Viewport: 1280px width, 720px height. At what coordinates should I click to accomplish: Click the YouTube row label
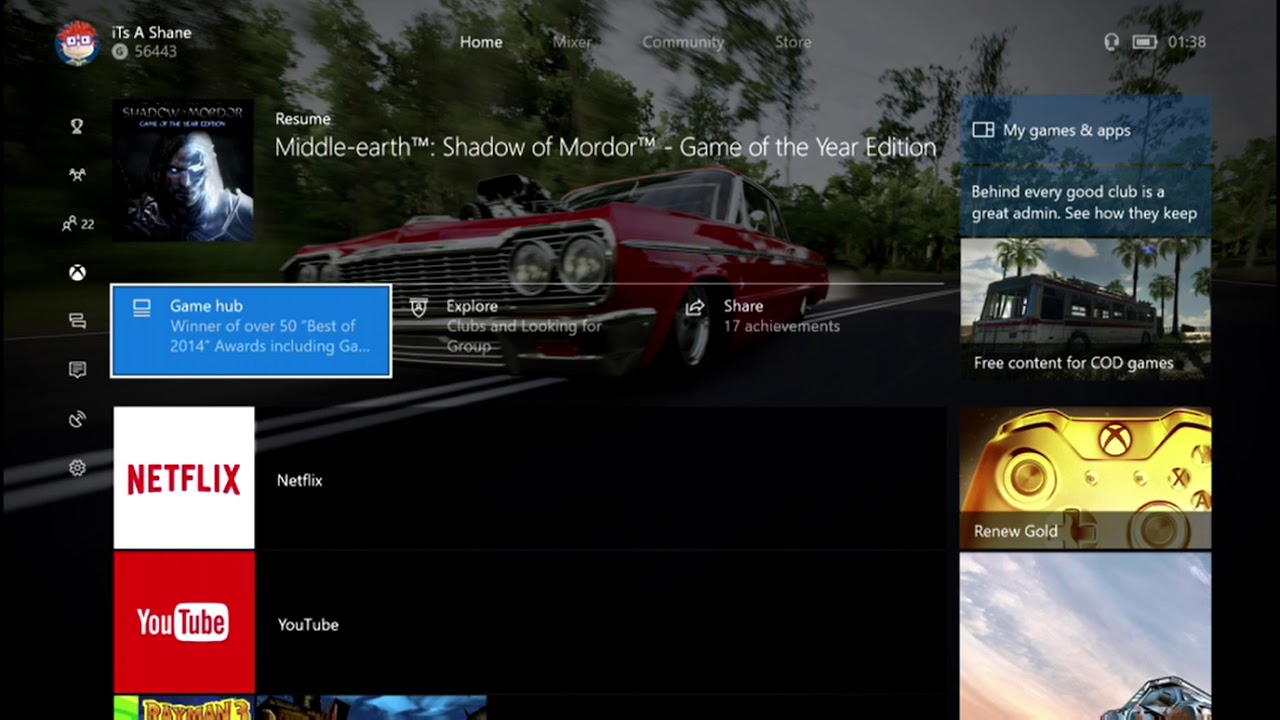pyautogui.click(x=308, y=625)
